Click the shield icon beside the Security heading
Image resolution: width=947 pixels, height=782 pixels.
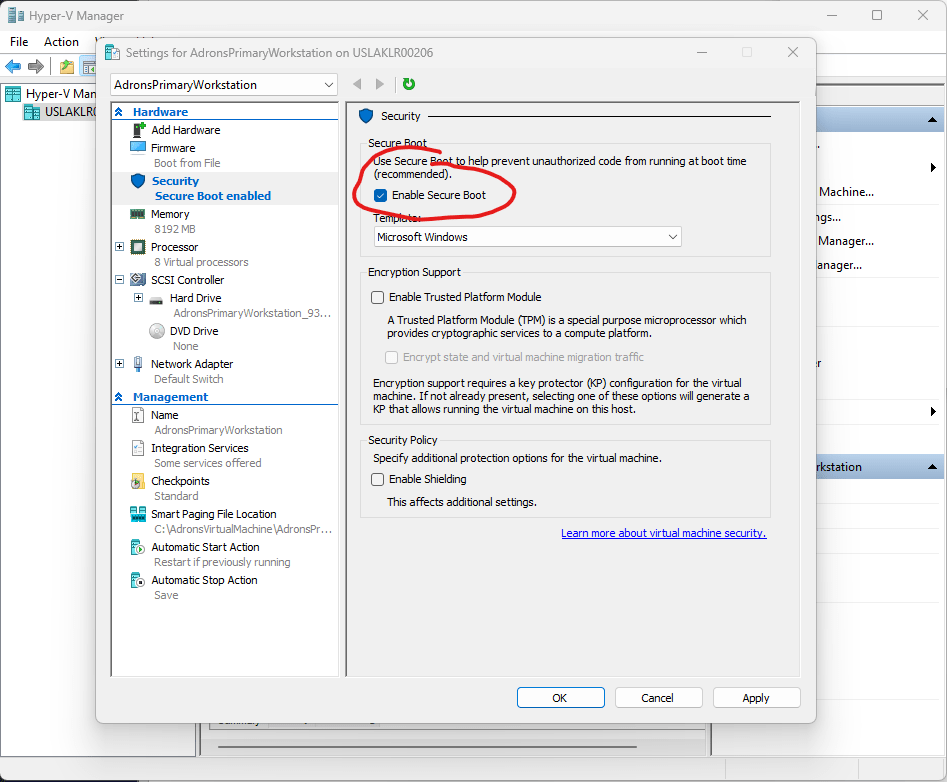pos(366,116)
